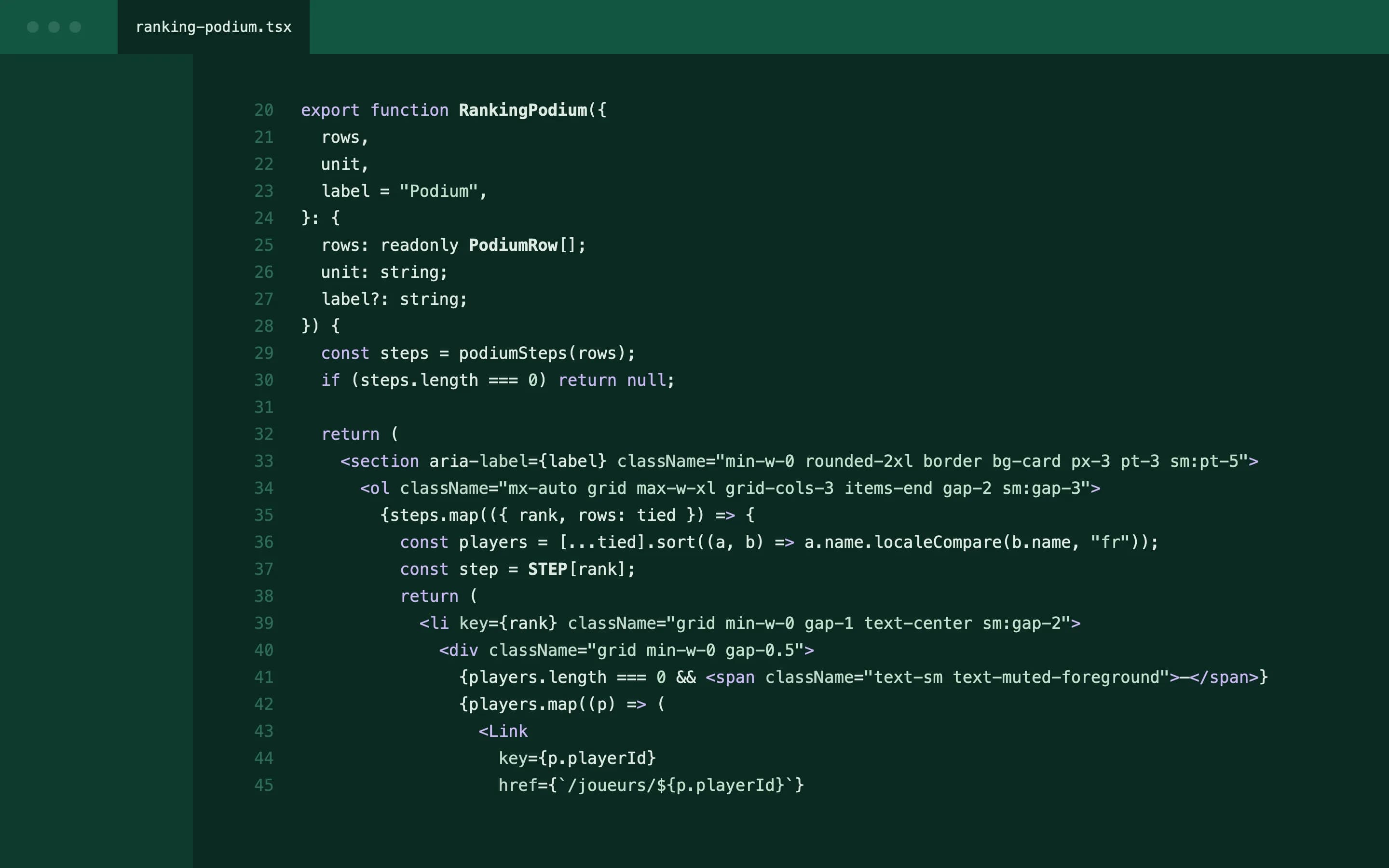1389x868 pixels.
Task: Click the "Podium" default label string
Action: [x=438, y=191]
